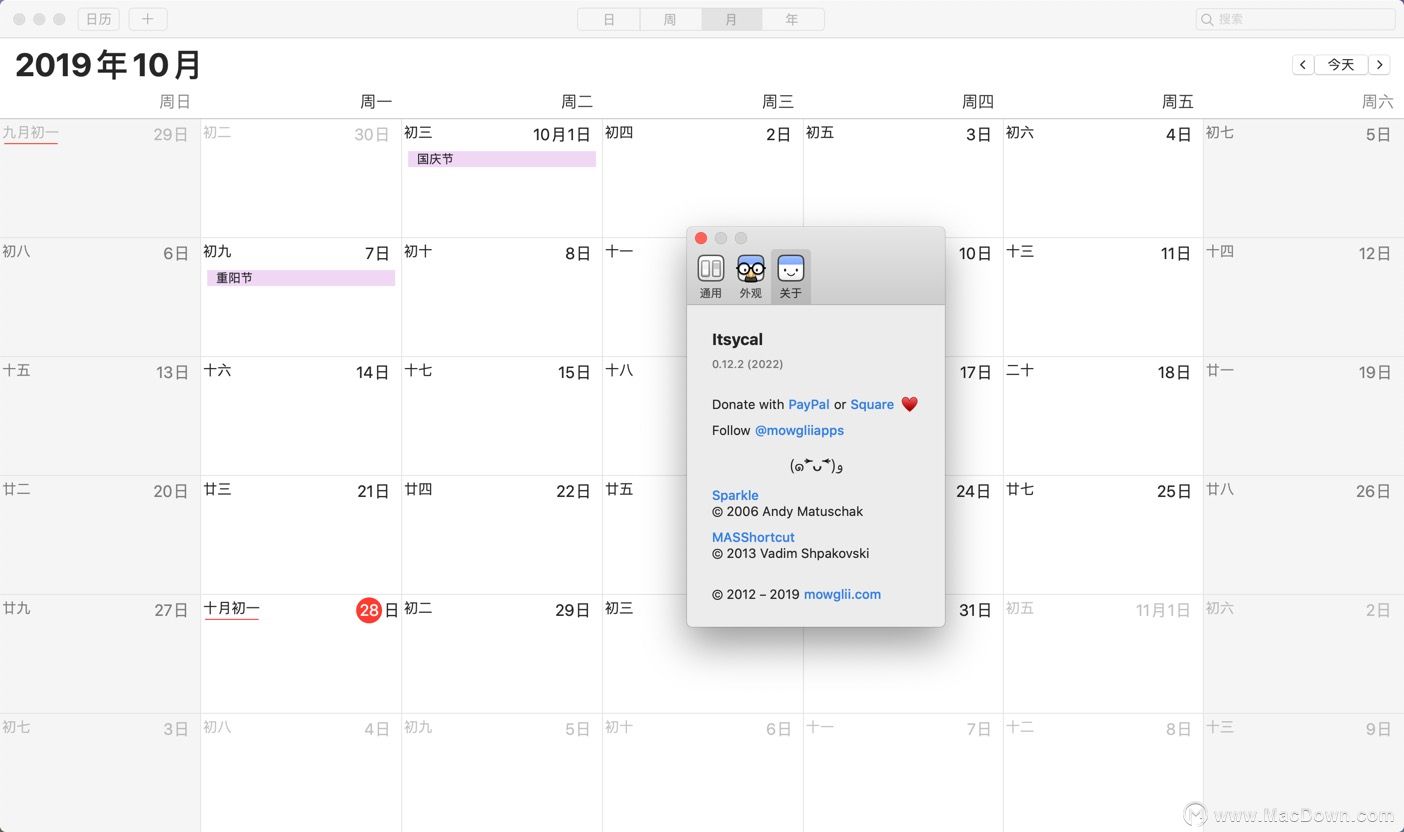Select the 关于 about tab in Itsycal
This screenshot has height=832, width=1404.
click(x=790, y=276)
